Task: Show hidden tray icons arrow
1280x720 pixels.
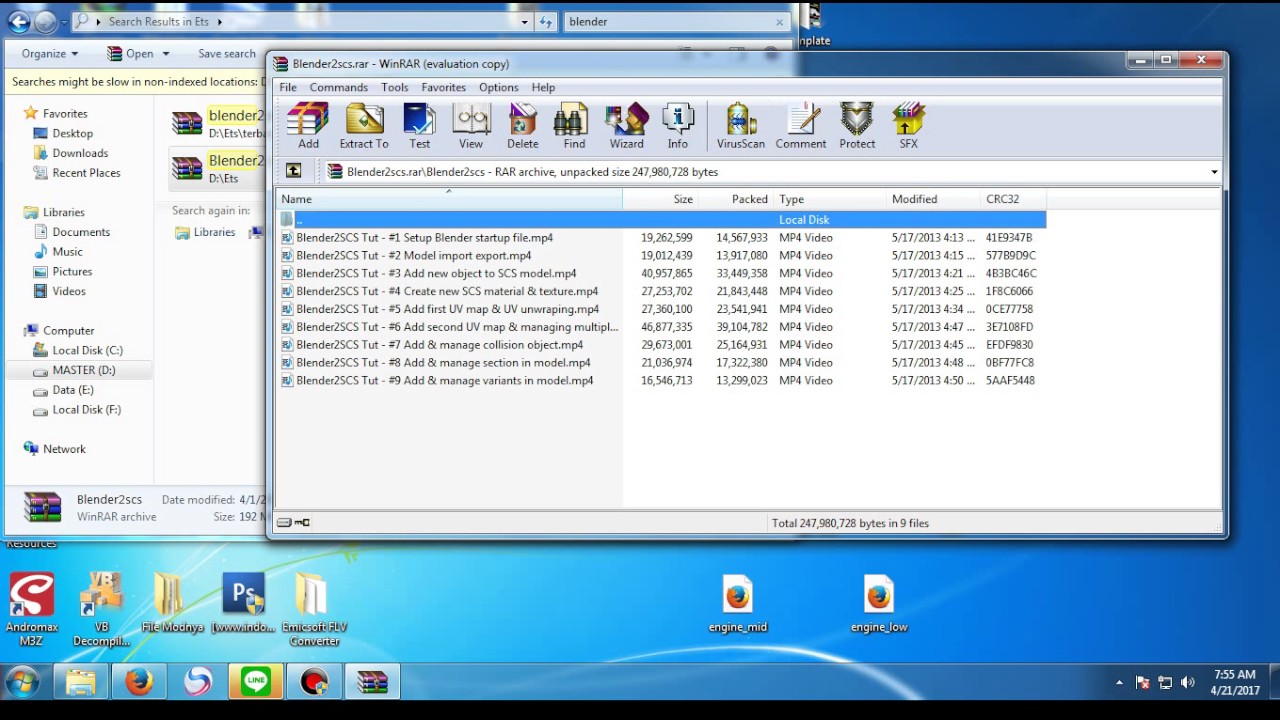Action: [1119, 683]
